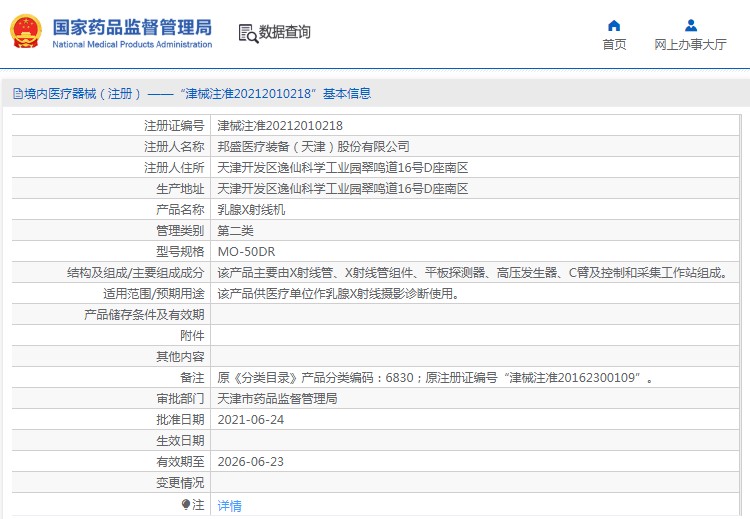Screen dimensions: 750x519
Task: Click the 适用范围/预期用途 label
Action: (x=154, y=294)
